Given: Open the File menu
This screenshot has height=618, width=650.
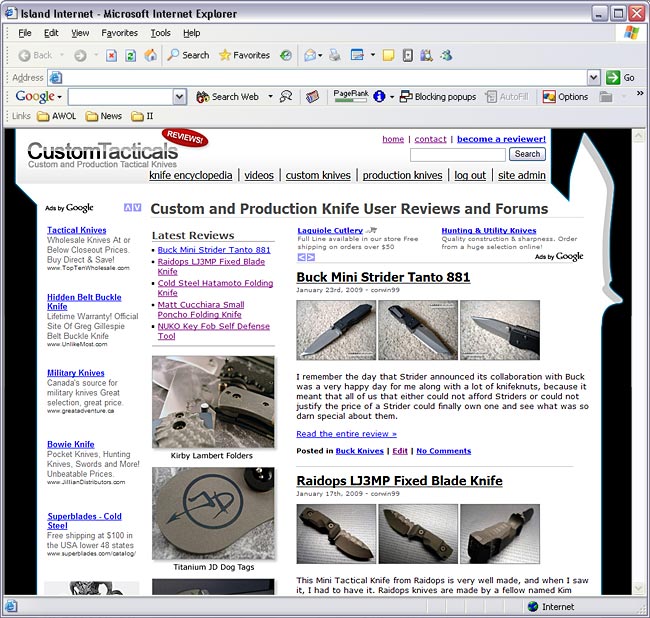Looking at the screenshot, I should [x=25, y=33].
